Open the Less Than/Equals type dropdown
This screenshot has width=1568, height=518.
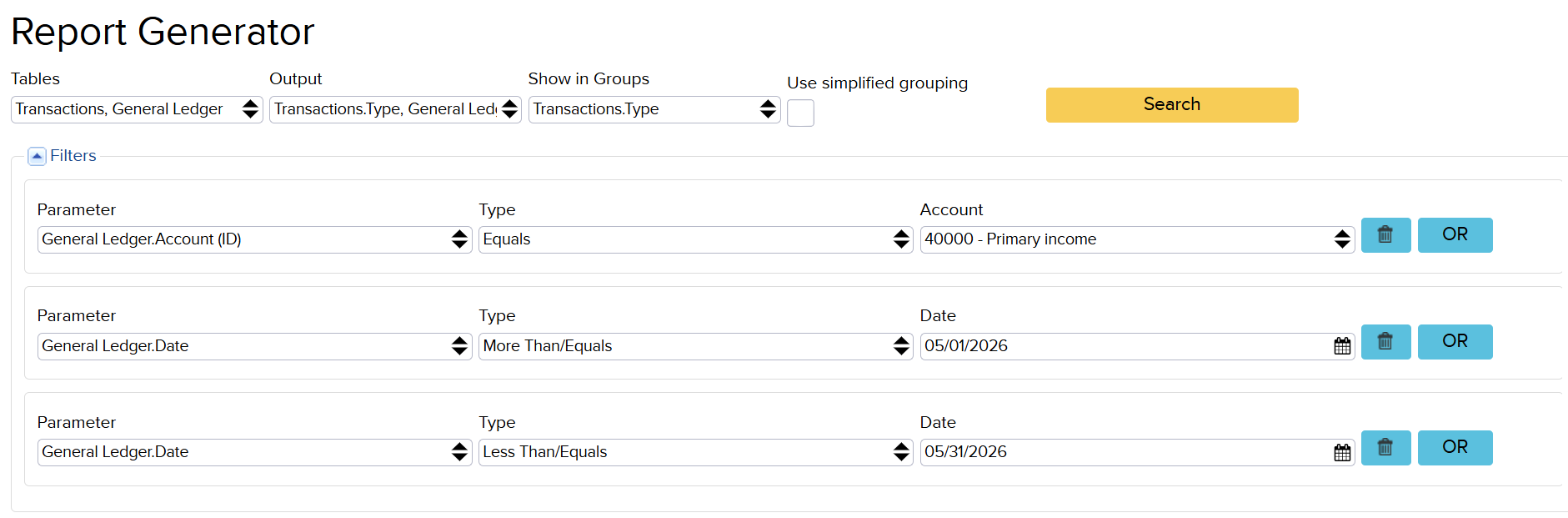coord(695,452)
